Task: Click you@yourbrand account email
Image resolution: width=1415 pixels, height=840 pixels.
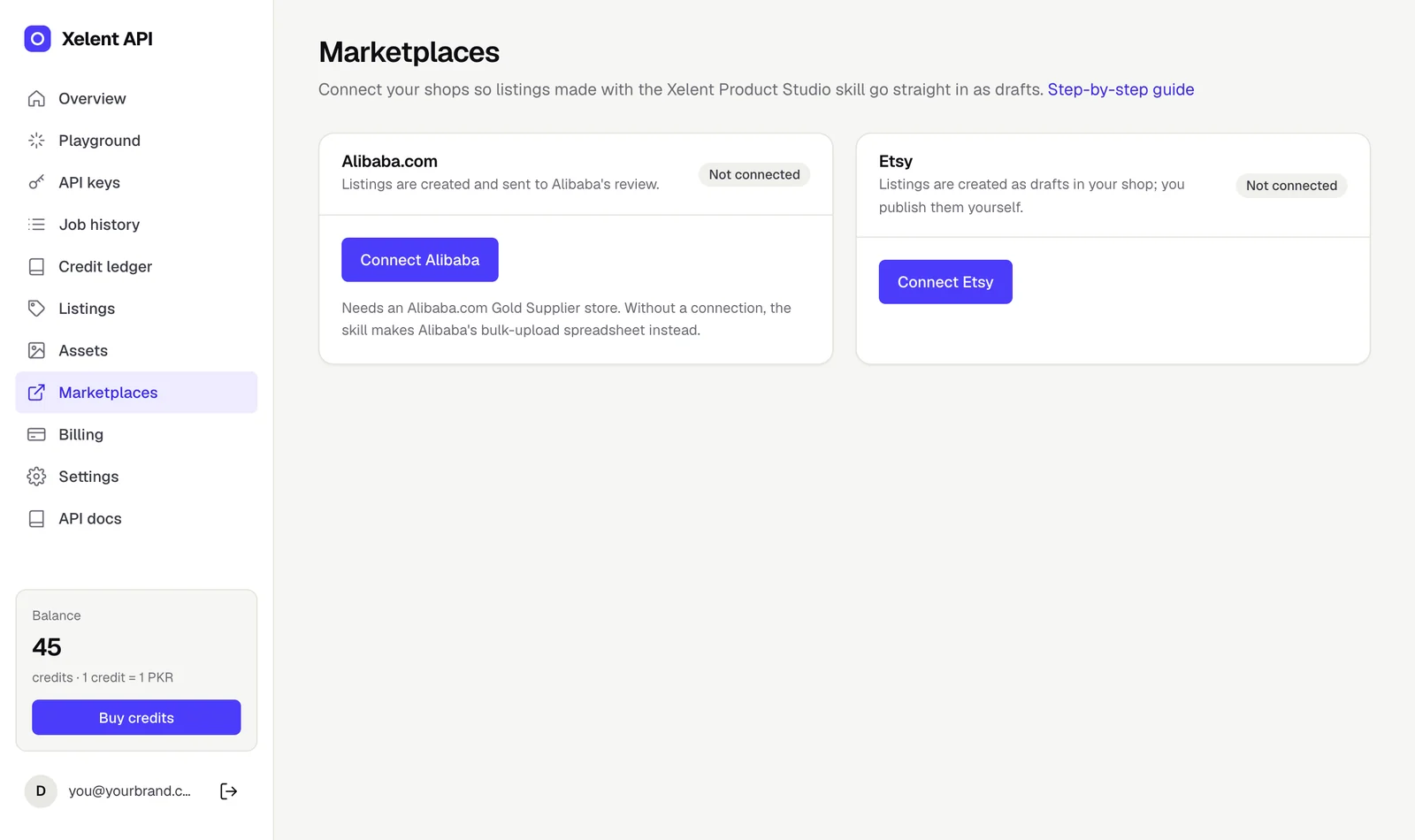Action: click(130, 791)
